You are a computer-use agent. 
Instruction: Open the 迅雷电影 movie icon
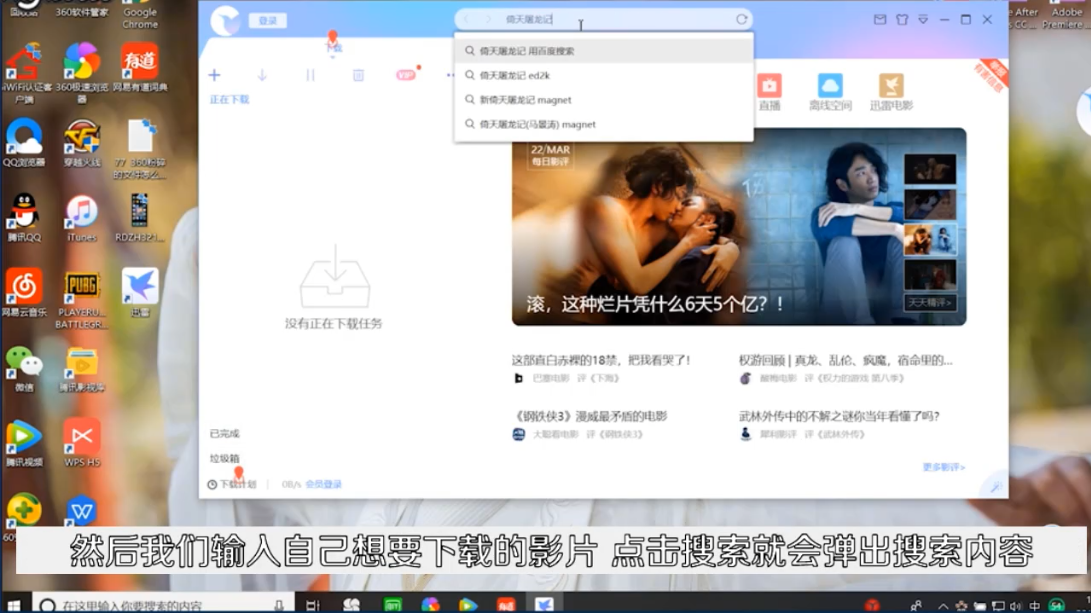[890, 91]
